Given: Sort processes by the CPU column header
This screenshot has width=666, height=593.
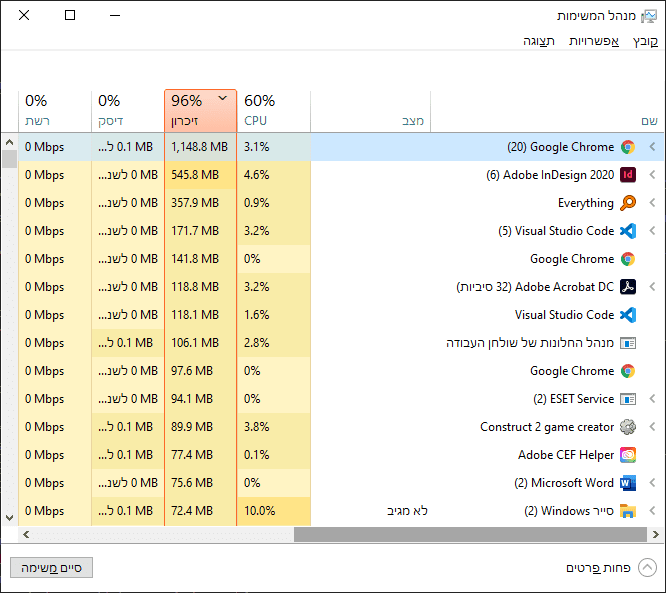Looking at the screenshot, I should click(x=273, y=111).
